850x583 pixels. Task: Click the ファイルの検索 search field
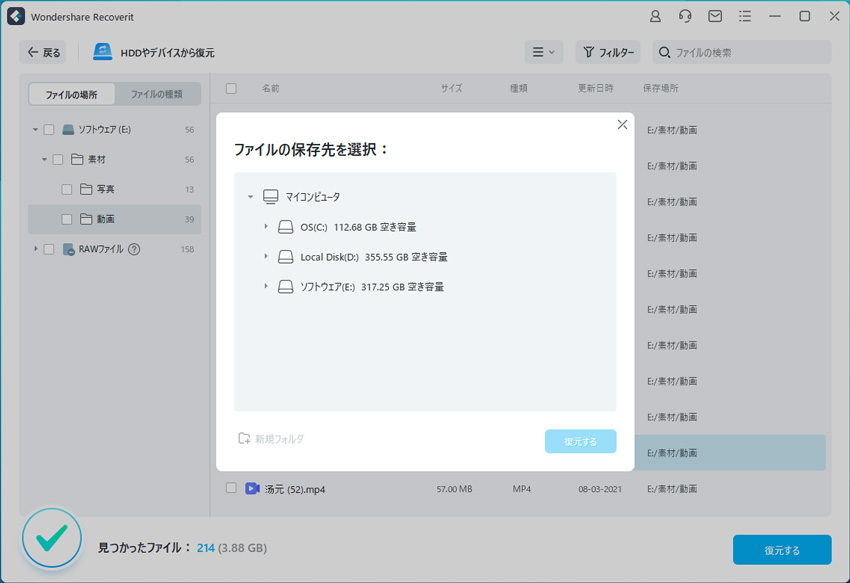742,52
